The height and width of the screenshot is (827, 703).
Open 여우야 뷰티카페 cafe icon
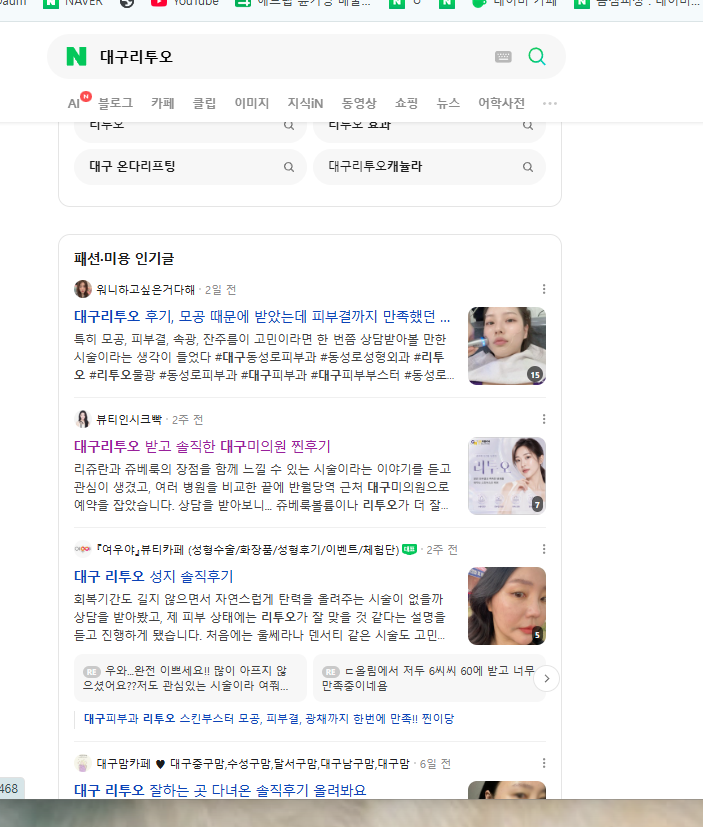(x=83, y=549)
